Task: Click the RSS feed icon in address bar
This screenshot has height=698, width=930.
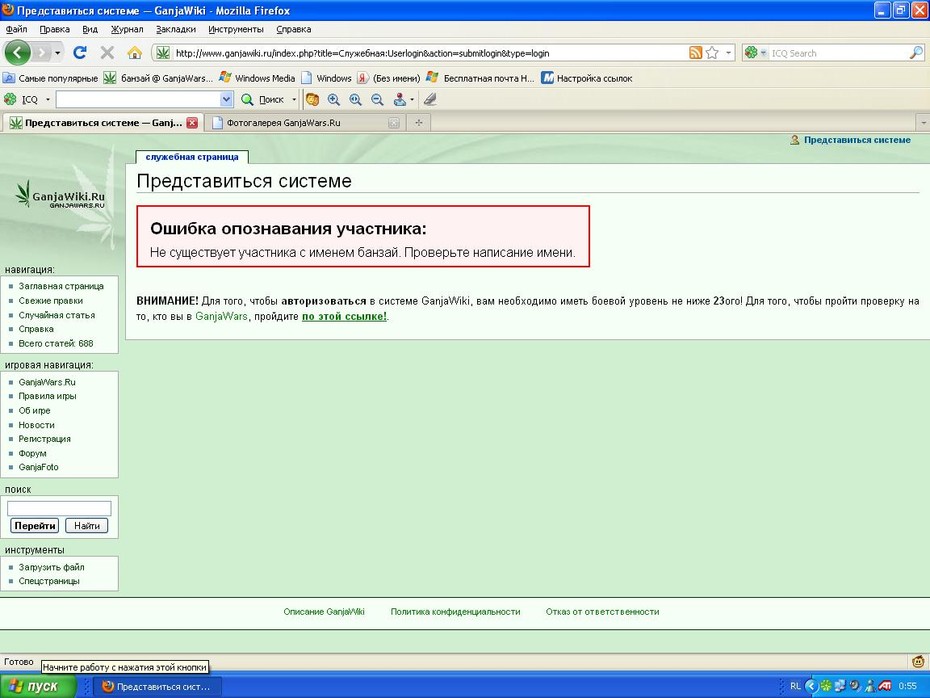Action: pos(695,53)
